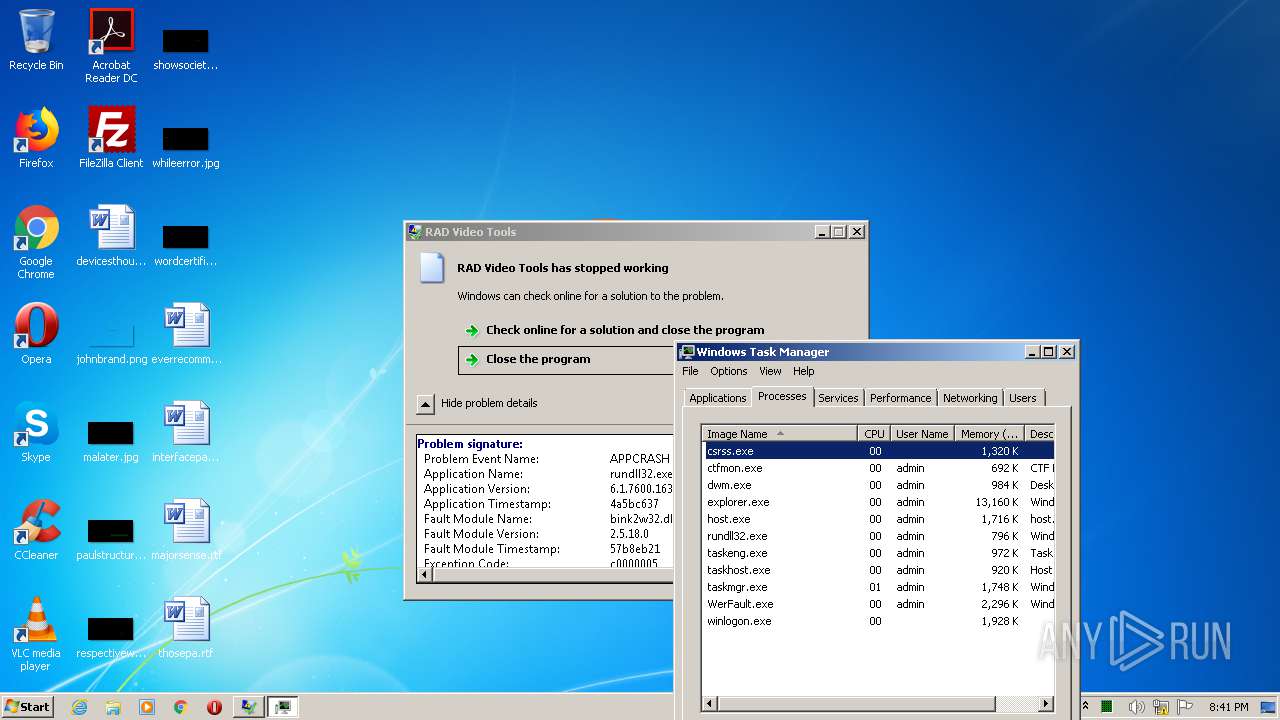
Task: Select WerFault.exe process
Action: (878, 604)
